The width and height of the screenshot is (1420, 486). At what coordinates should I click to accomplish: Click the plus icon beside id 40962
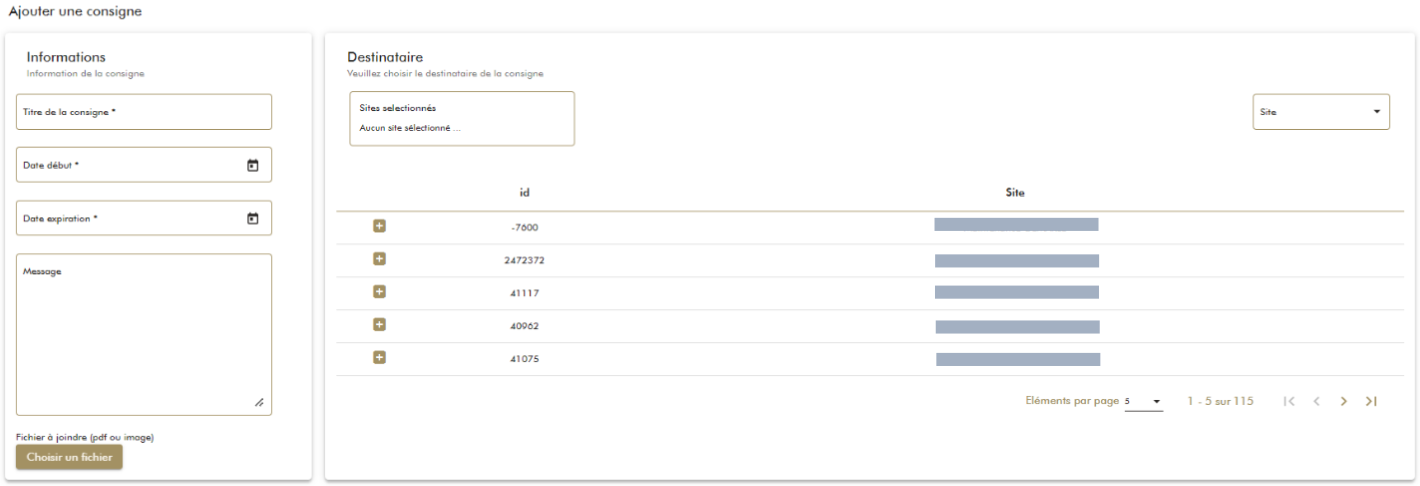[x=379, y=325]
